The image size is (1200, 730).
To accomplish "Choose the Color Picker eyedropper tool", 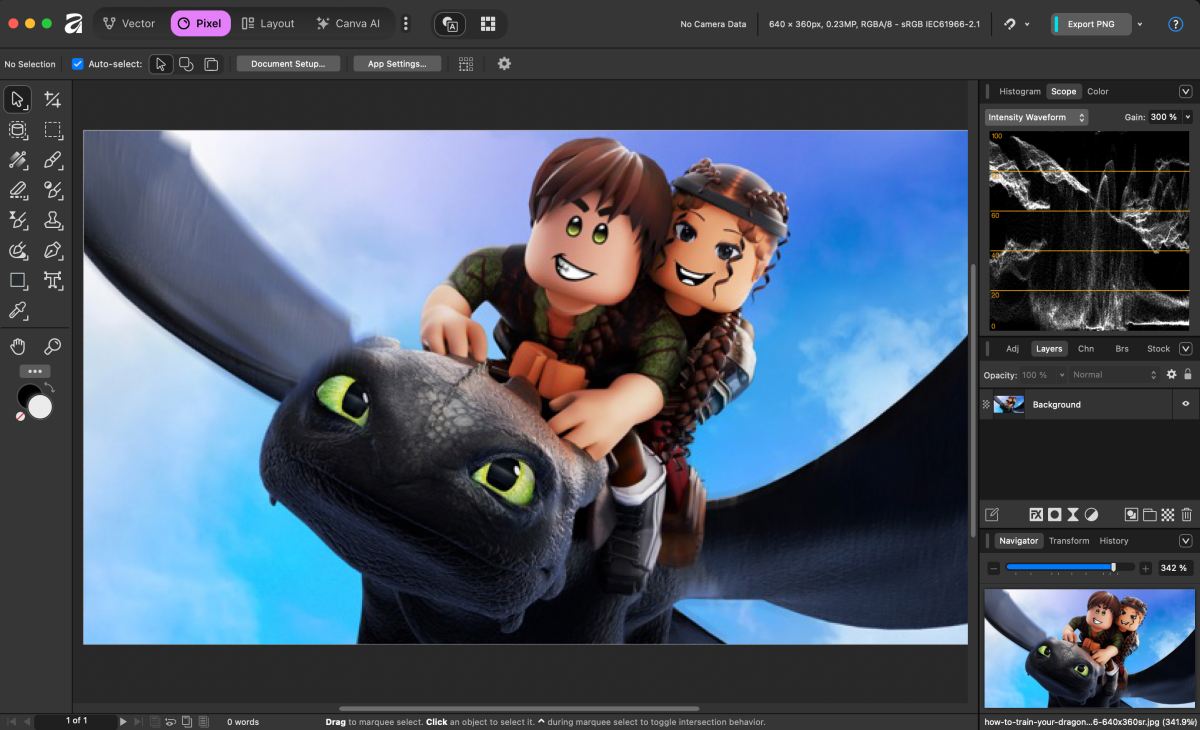I will tap(18, 311).
